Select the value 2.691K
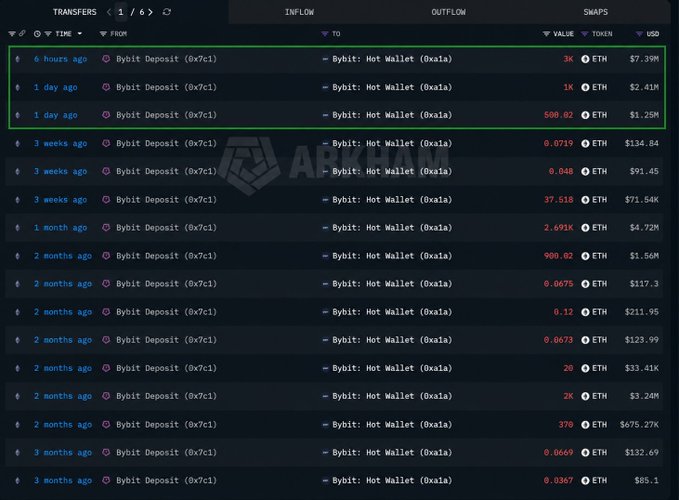 point(559,228)
